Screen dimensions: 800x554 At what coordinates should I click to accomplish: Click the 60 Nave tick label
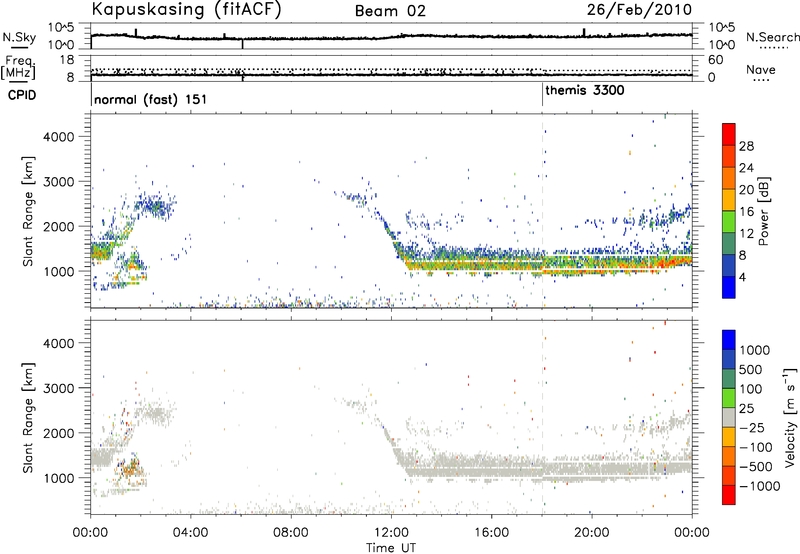coord(715,60)
